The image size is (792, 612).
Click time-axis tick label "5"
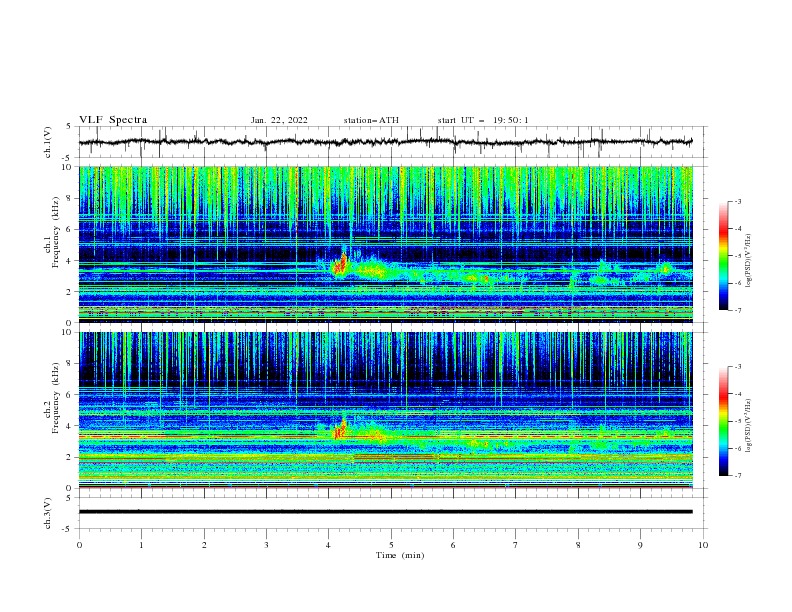pos(391,545)
